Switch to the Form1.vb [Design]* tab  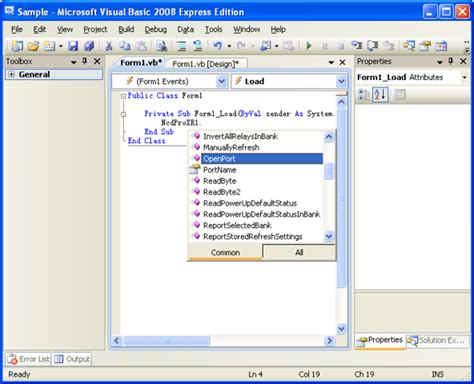(206, 64)
